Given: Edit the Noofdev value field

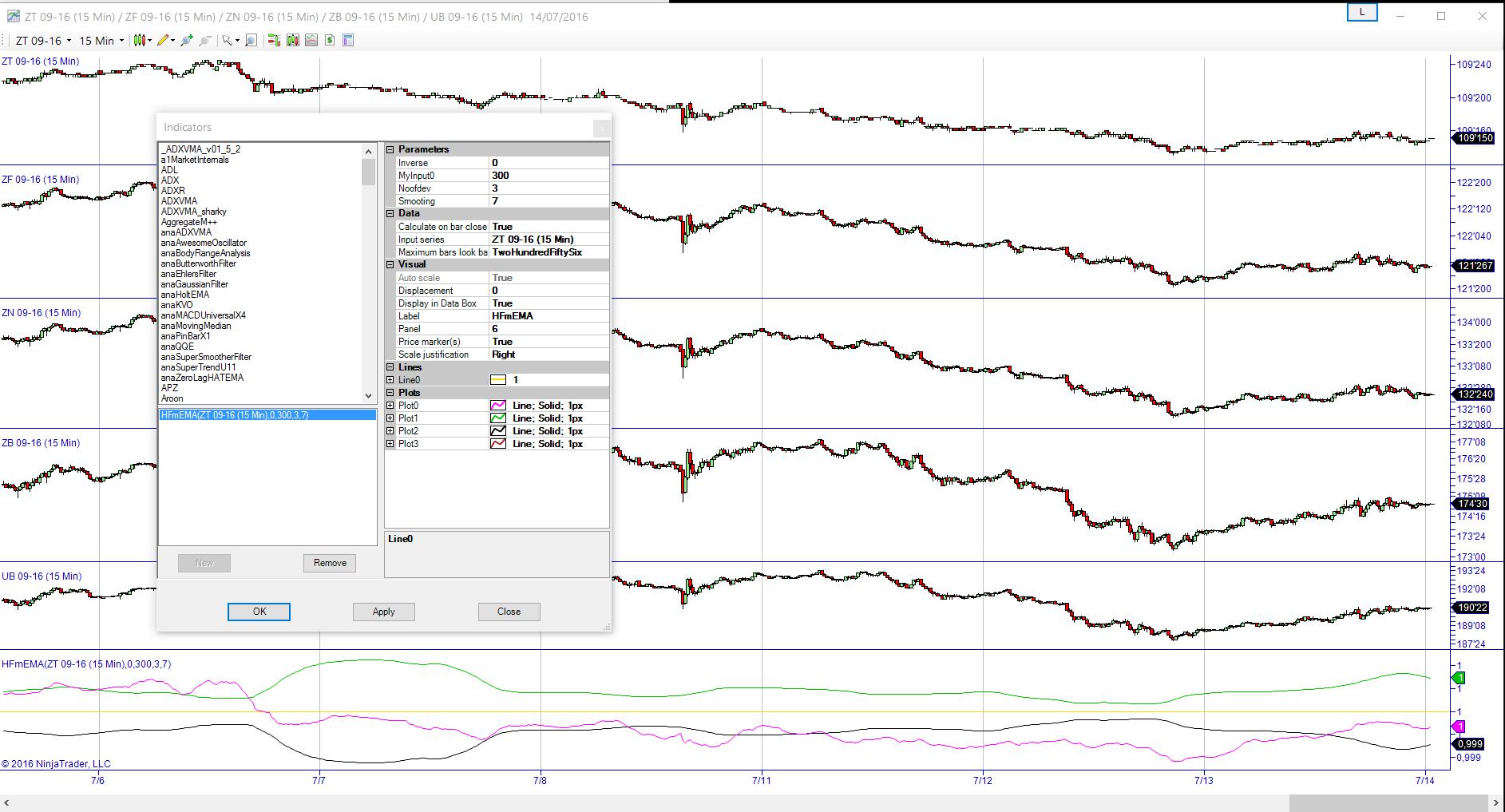Looking at the screenshot, I should click(549, 188).
